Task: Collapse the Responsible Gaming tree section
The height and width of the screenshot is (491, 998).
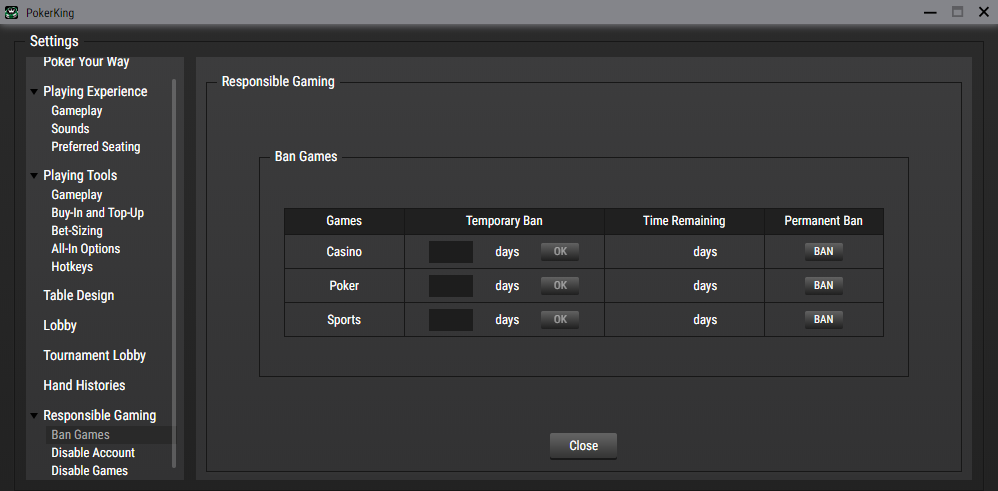Action: click(x=34, y=416)
